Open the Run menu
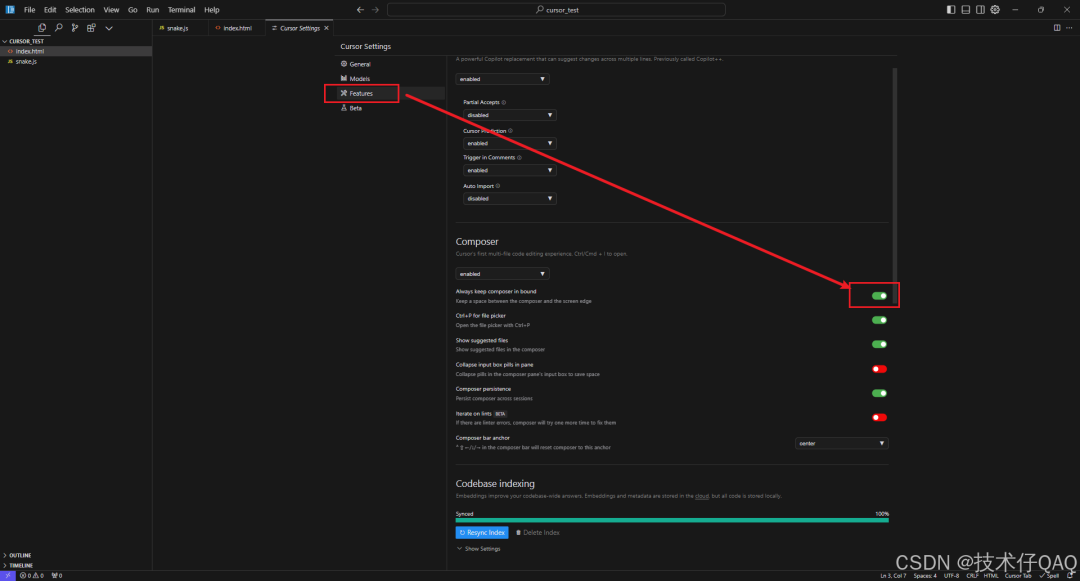This screenshot has height=581, width=1080. click(152, 10)
